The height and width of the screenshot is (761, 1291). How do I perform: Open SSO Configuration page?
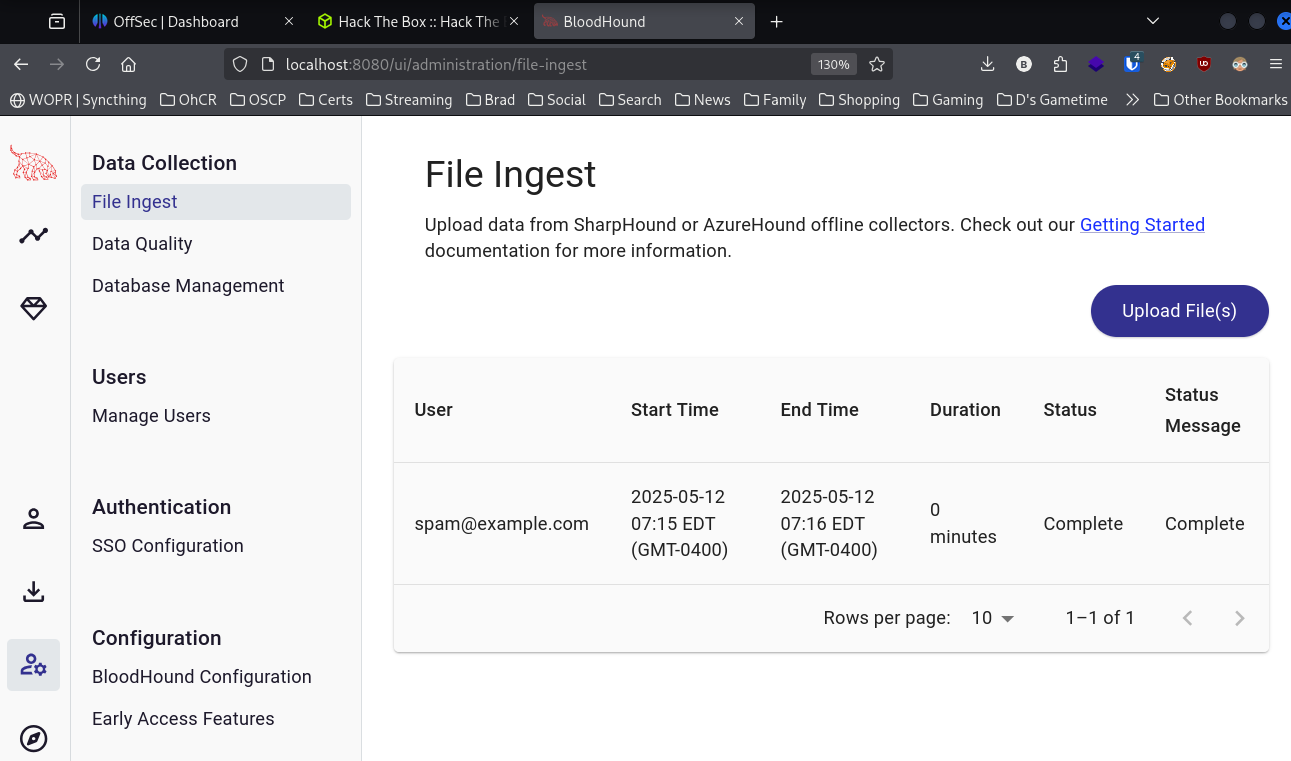point(168,546)
